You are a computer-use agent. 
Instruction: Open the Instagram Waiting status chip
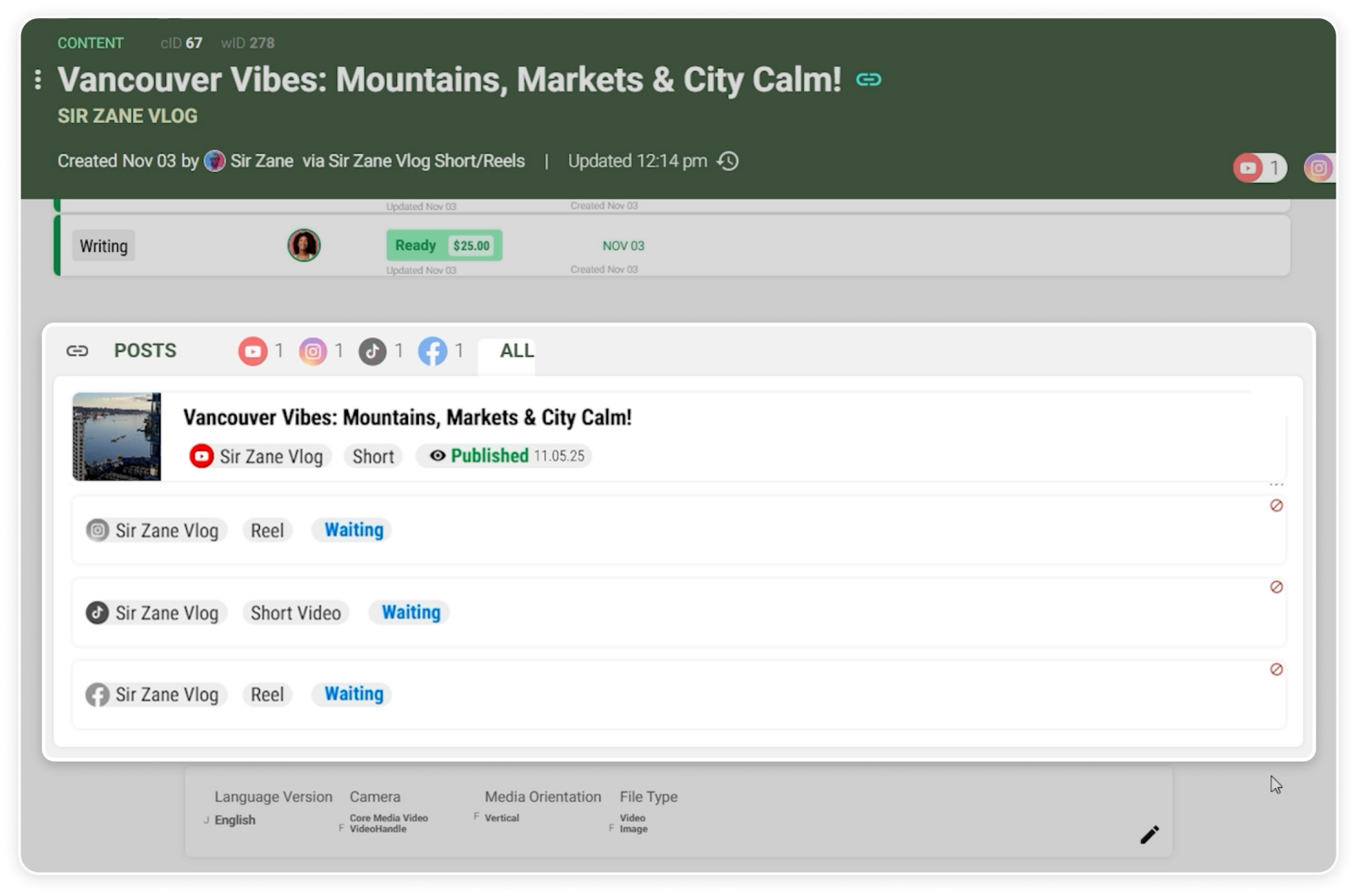pos(353,530)
